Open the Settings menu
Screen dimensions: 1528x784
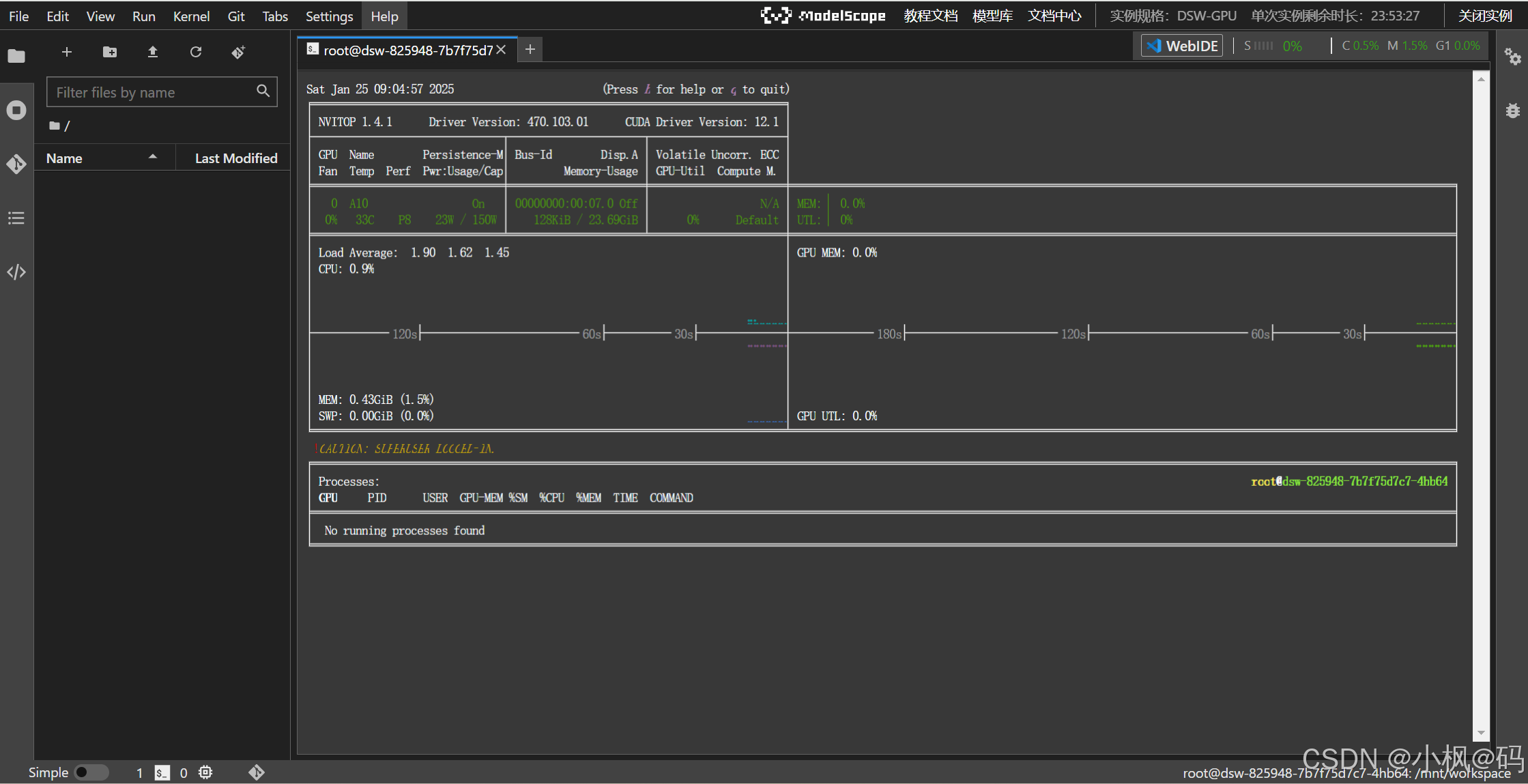(329, 16)
